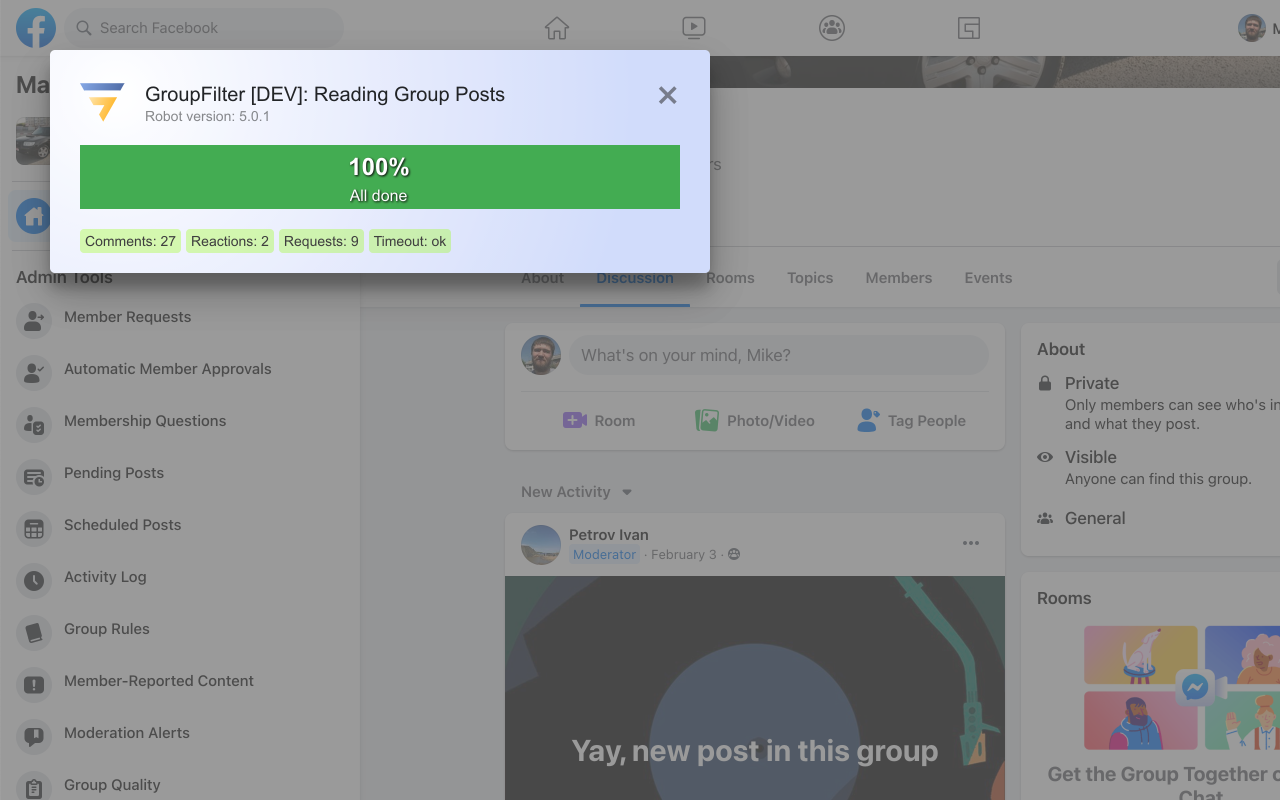Open the Watch video icon

(694, 27)
